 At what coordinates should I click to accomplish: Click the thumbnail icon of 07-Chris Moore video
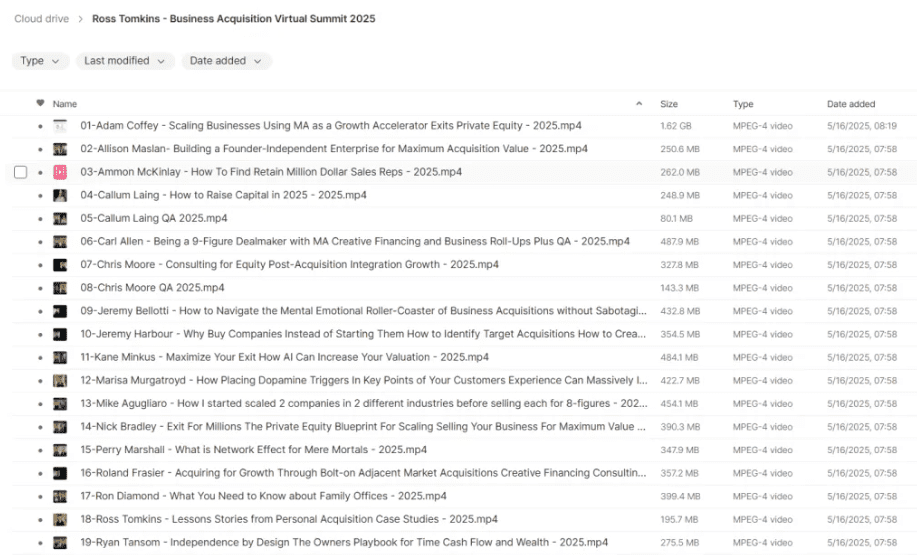[60, 265]
